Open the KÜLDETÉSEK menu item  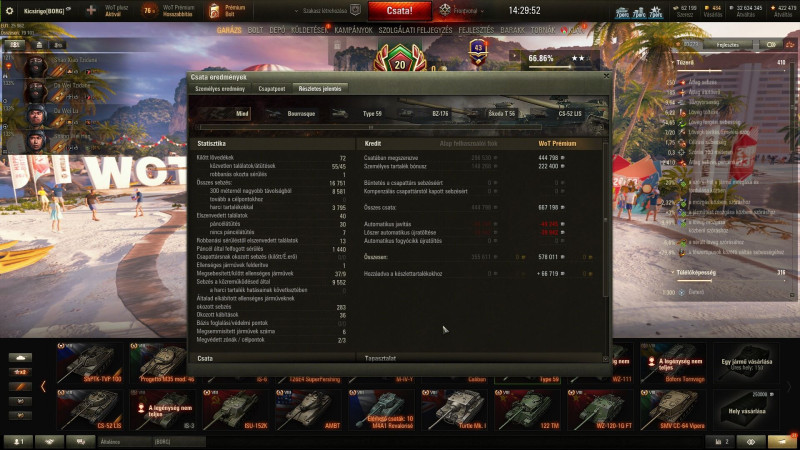click(309, 30)
